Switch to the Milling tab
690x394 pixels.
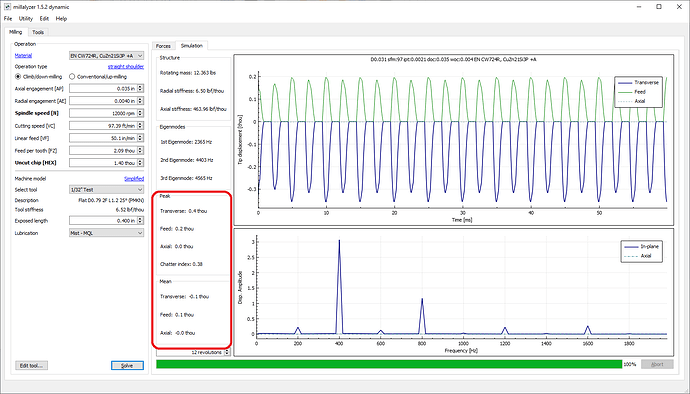16,32
